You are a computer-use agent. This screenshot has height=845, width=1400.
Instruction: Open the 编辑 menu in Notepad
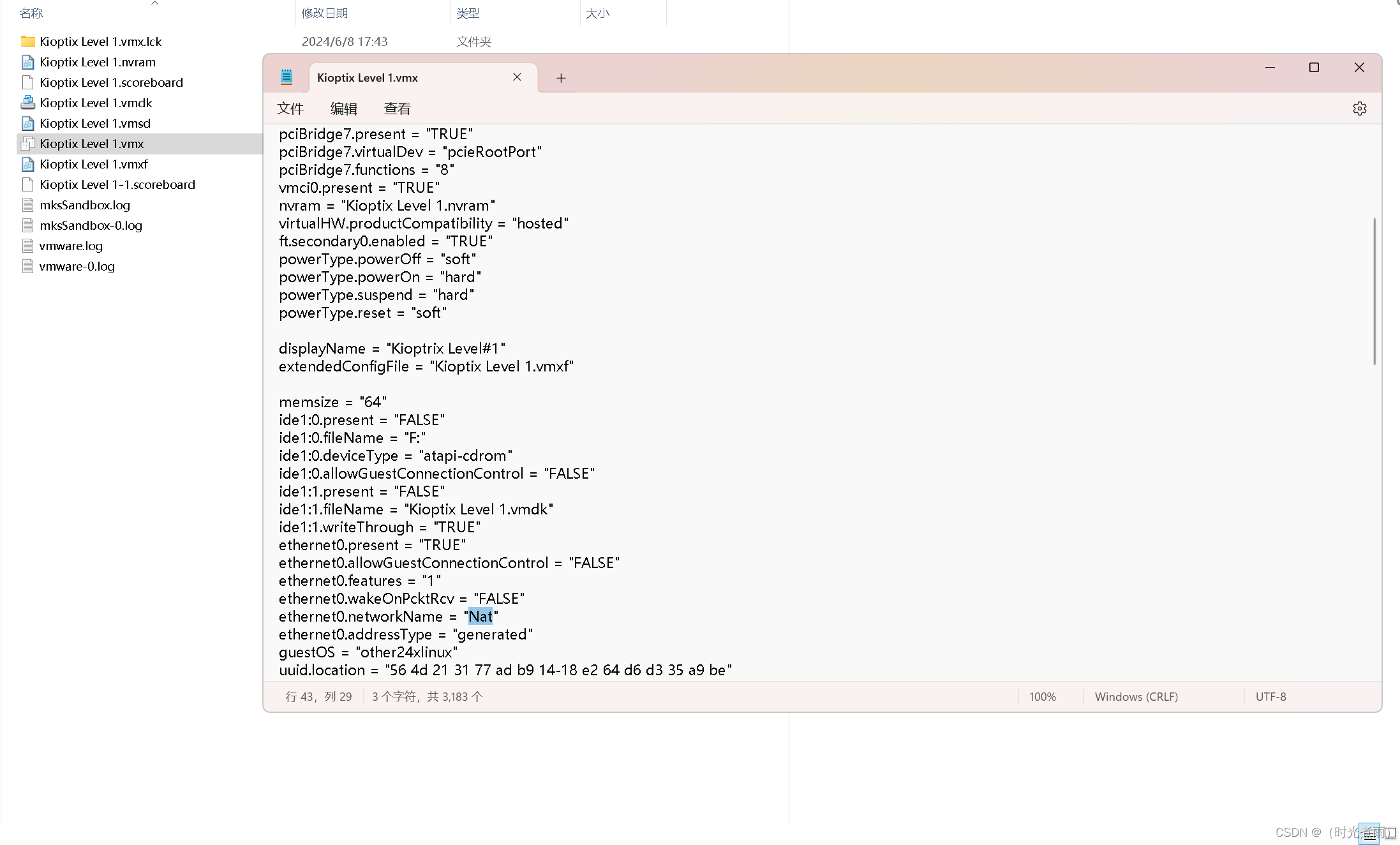pos(343,108)
